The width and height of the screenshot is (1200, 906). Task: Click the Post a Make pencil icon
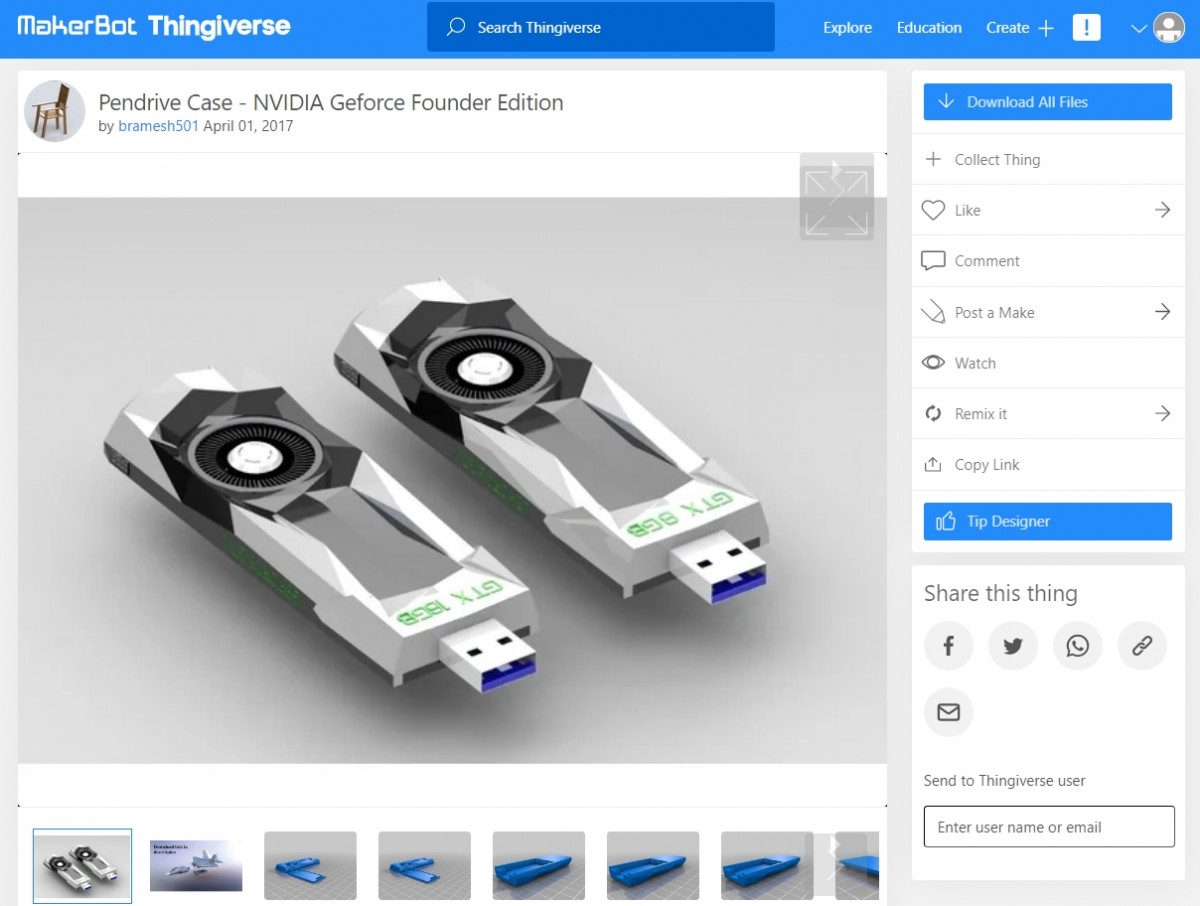933,312
